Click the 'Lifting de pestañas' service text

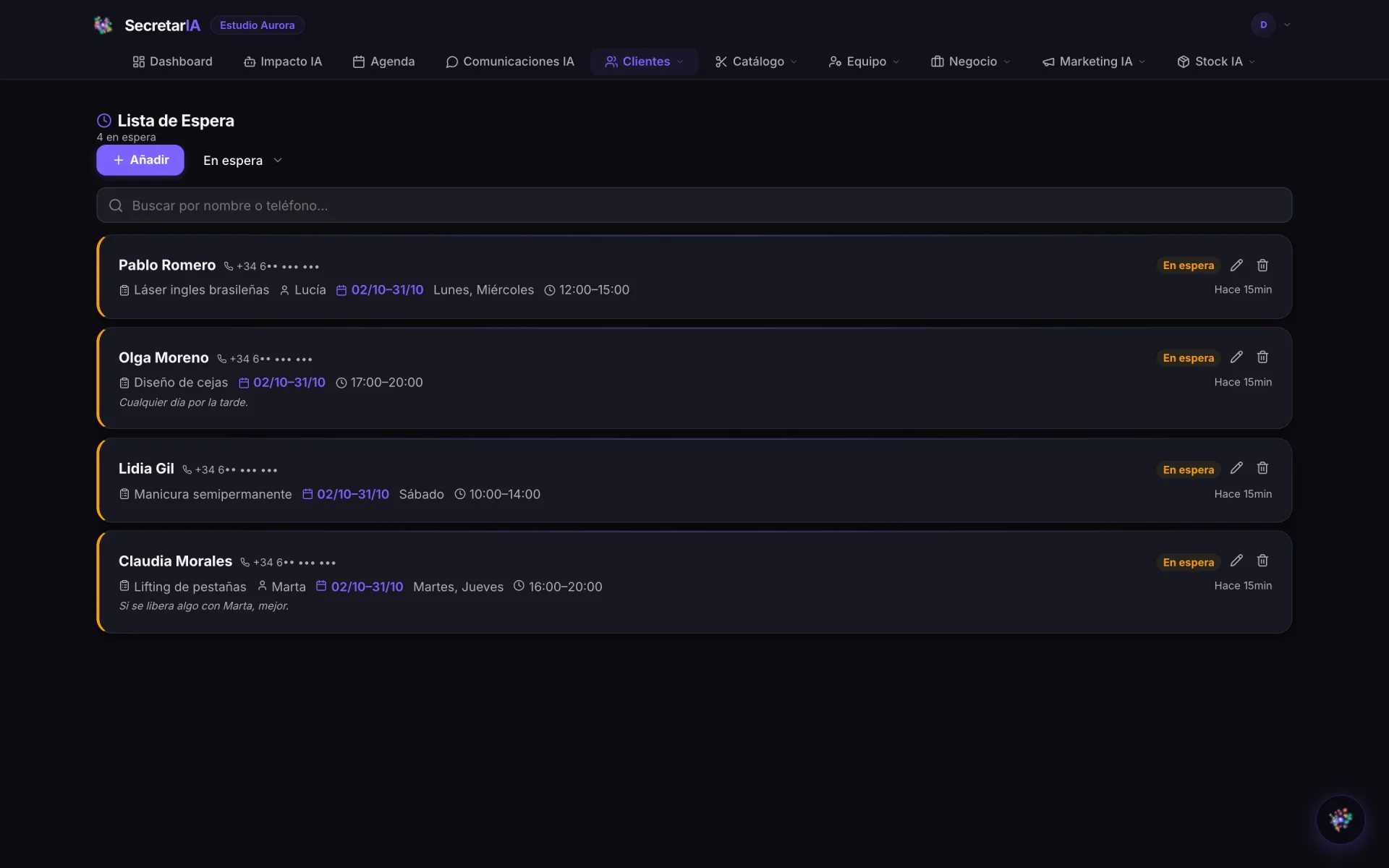[x=190, y=587]
